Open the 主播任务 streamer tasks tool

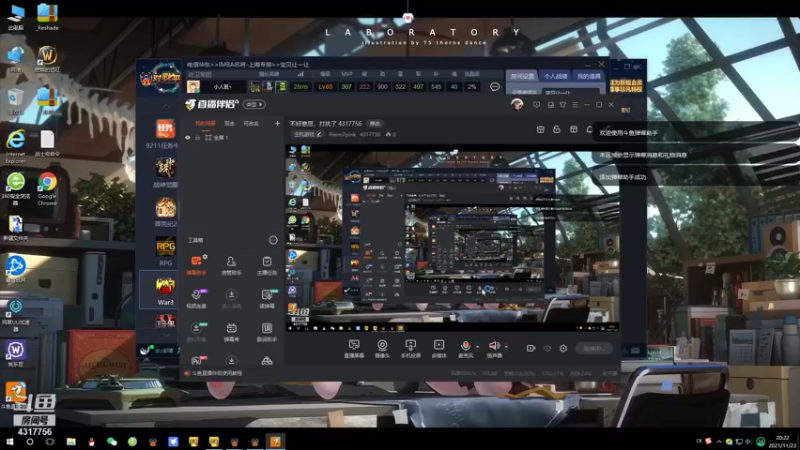click(266, 265)
